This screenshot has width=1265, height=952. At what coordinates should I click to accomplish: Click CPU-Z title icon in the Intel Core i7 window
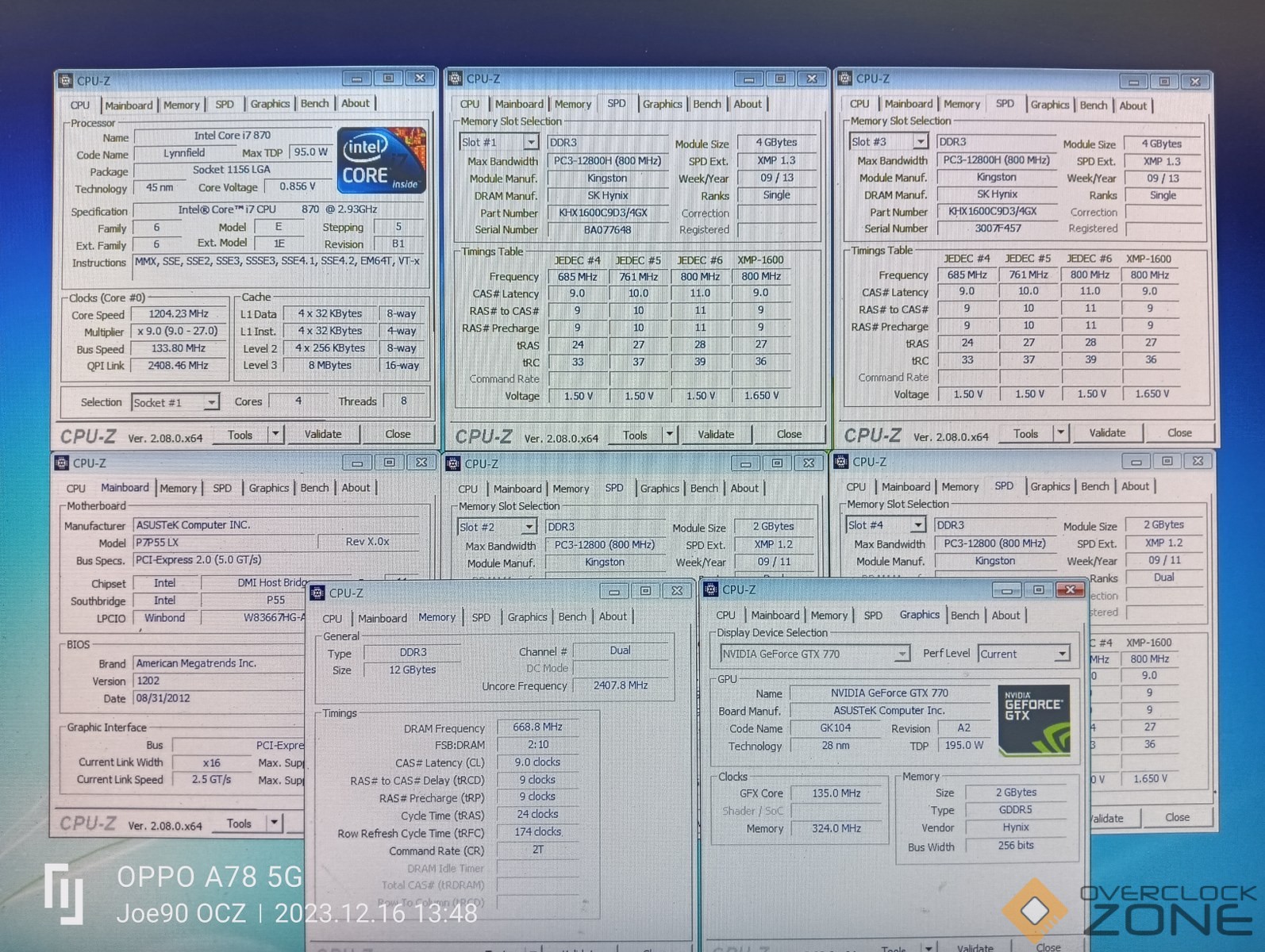pos(65,80)
